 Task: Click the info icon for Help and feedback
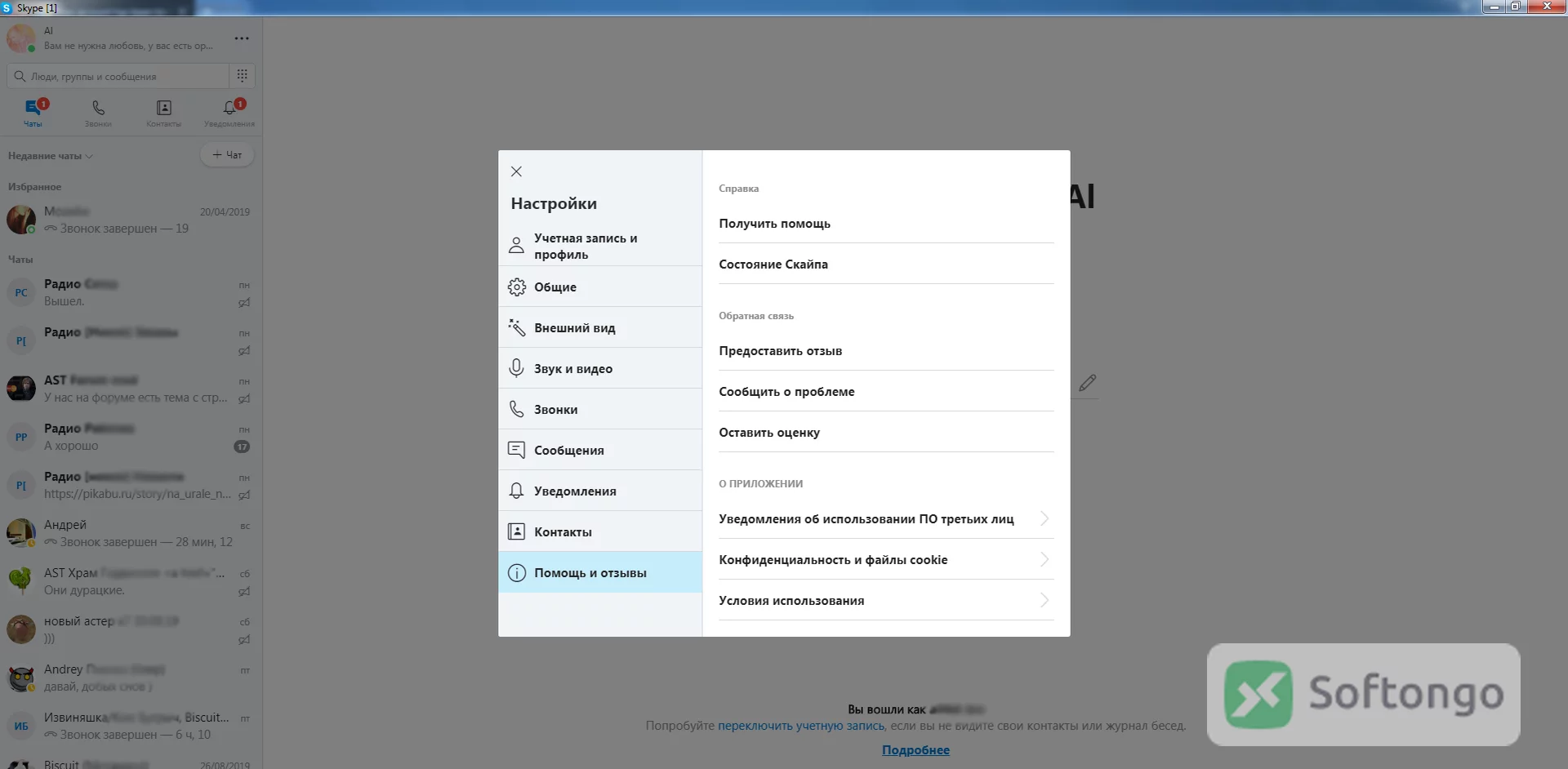pyautogui.click(x=516, y=572)
